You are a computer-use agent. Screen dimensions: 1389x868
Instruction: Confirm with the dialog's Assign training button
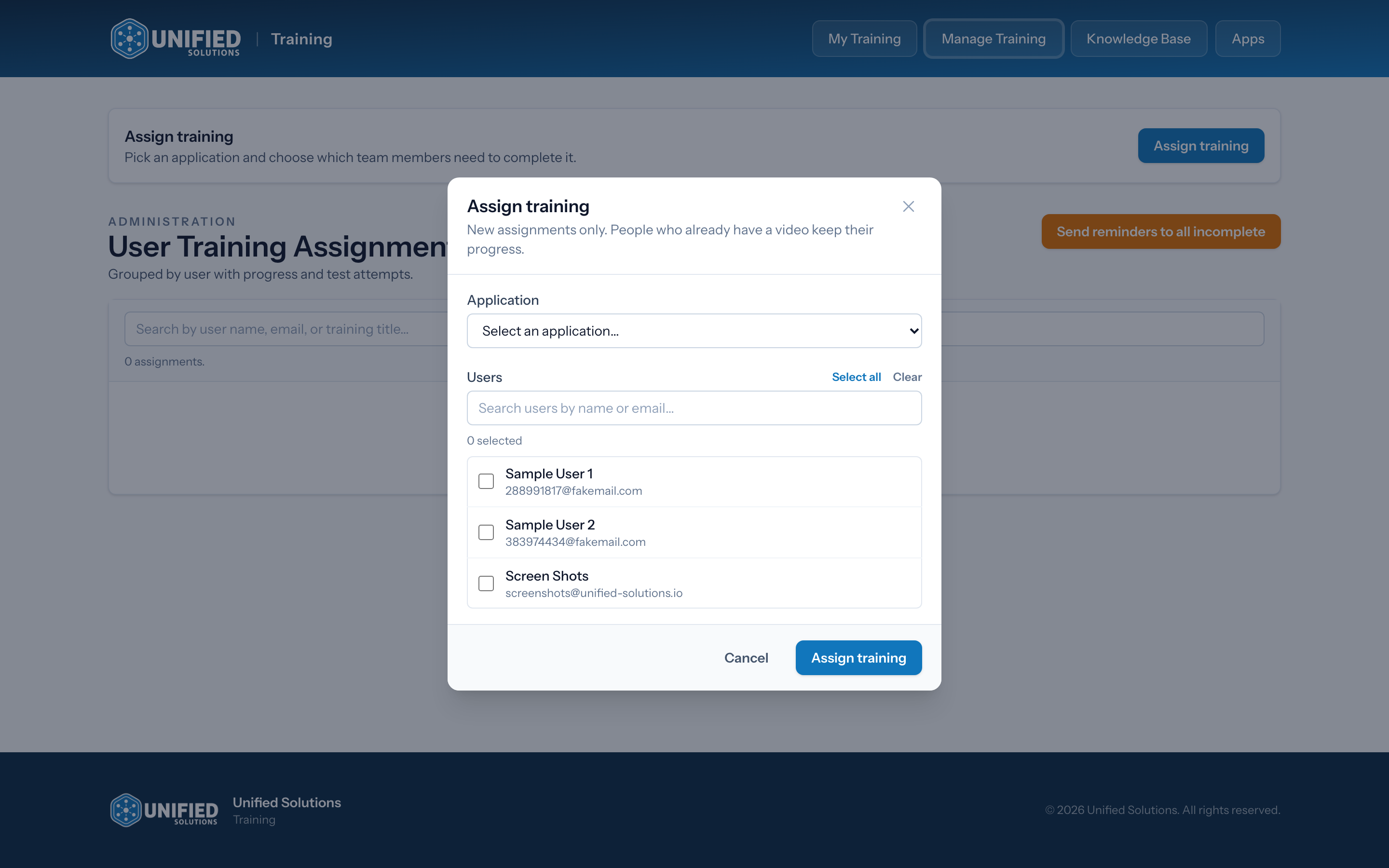[x=858, y=658]
